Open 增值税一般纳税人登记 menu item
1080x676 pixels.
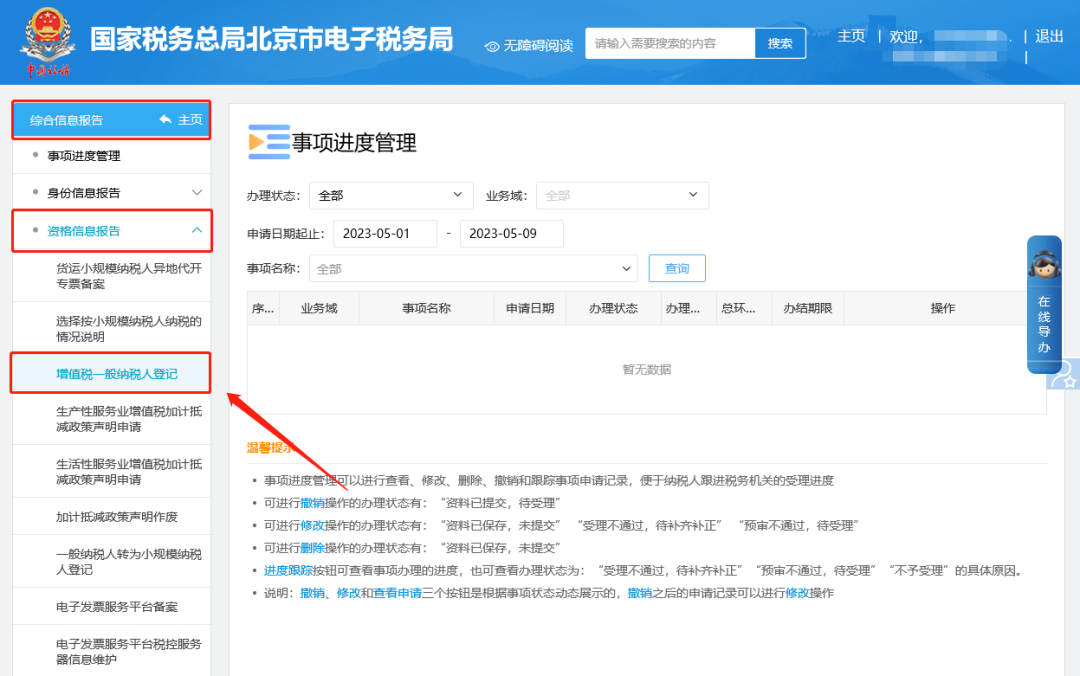point(116,373)
